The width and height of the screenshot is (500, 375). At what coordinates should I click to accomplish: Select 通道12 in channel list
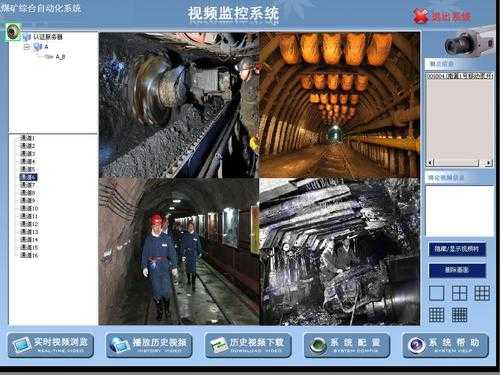click(29, 224)
